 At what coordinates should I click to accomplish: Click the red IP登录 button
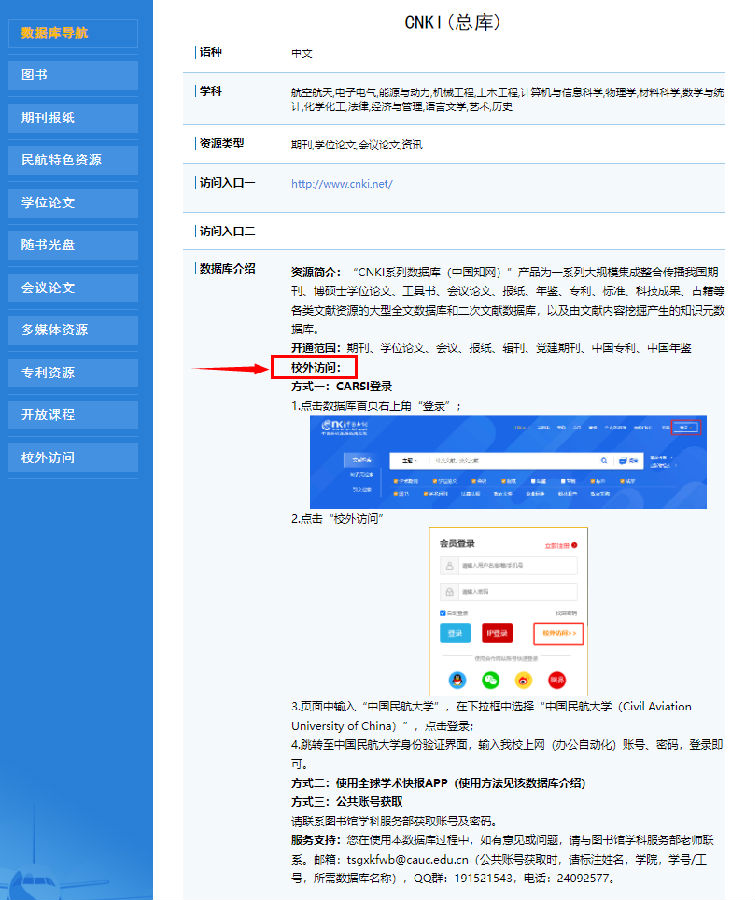coord(497,633)
